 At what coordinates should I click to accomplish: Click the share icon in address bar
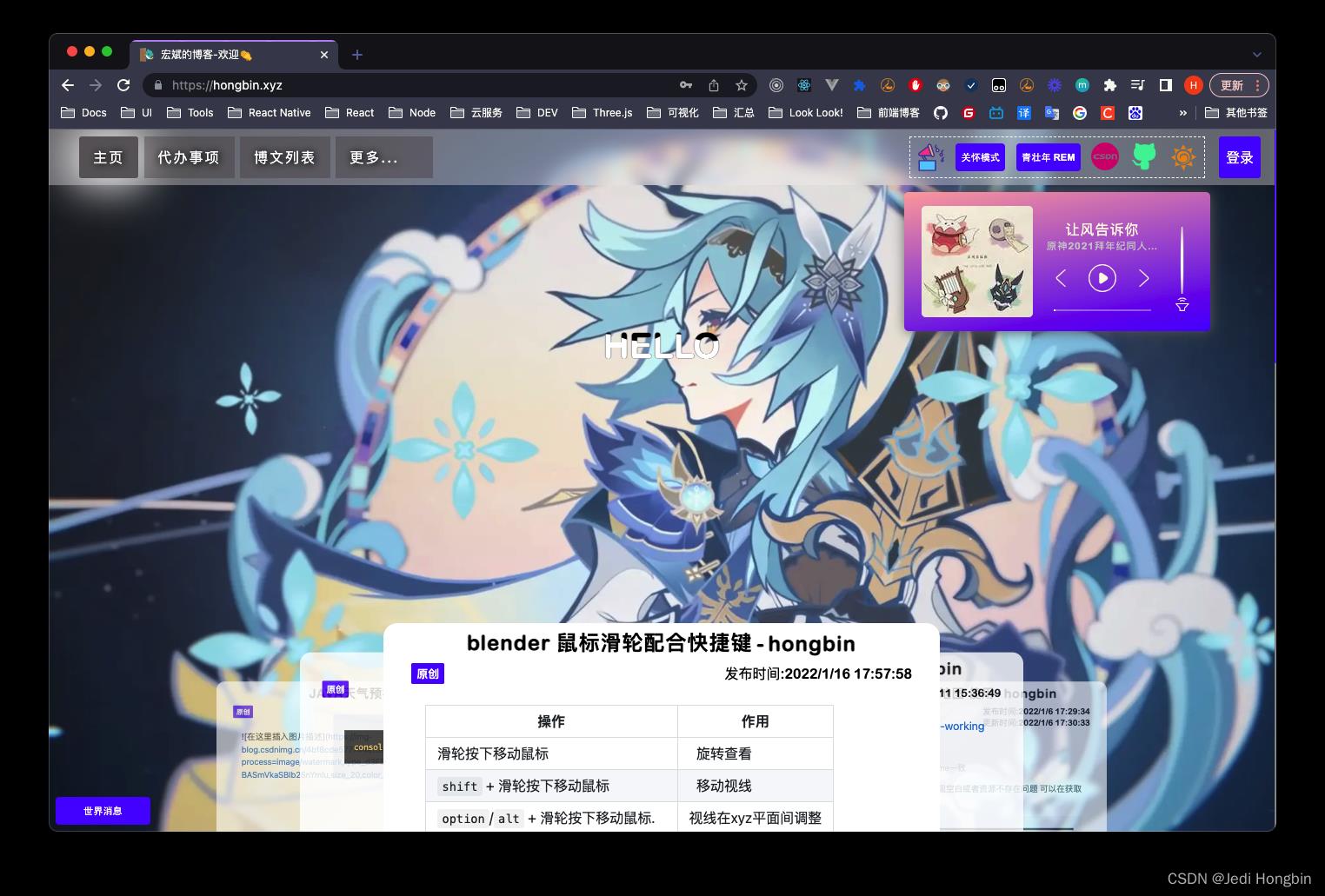point(714,85)
